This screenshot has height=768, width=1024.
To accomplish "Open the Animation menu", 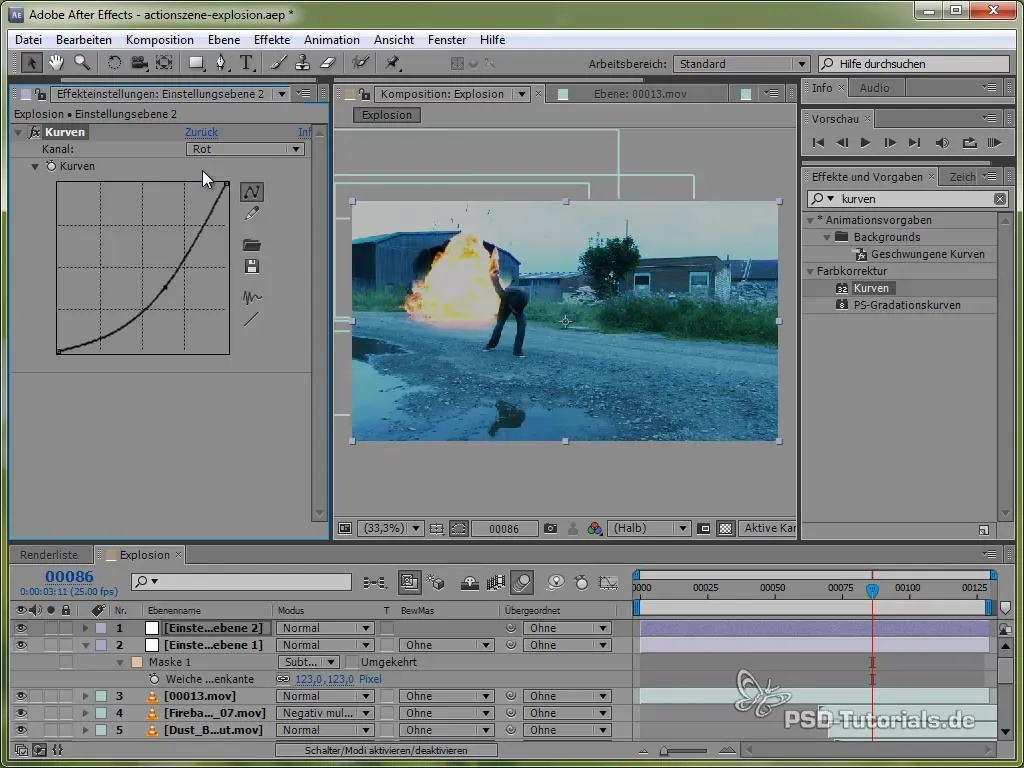I will pyautogui.click(x=332, y=40).
